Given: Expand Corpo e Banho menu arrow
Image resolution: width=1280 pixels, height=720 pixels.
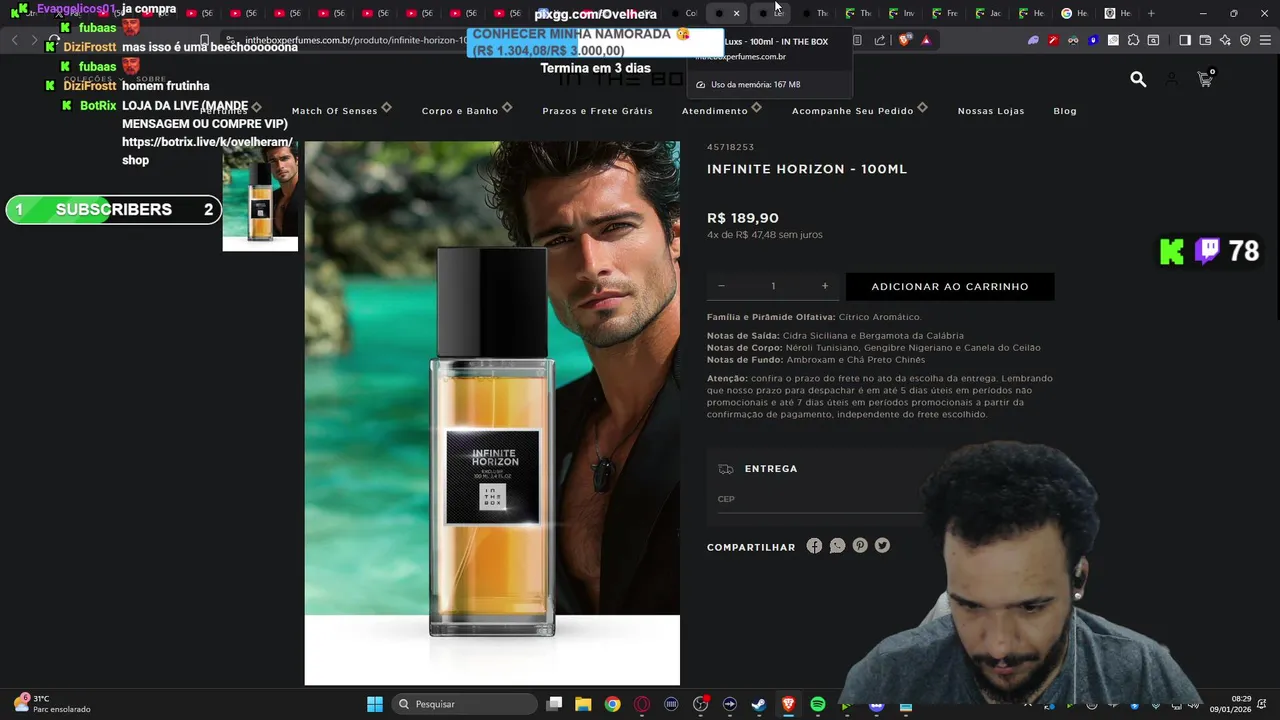Looking at the screenshot, I should point(507,107).
